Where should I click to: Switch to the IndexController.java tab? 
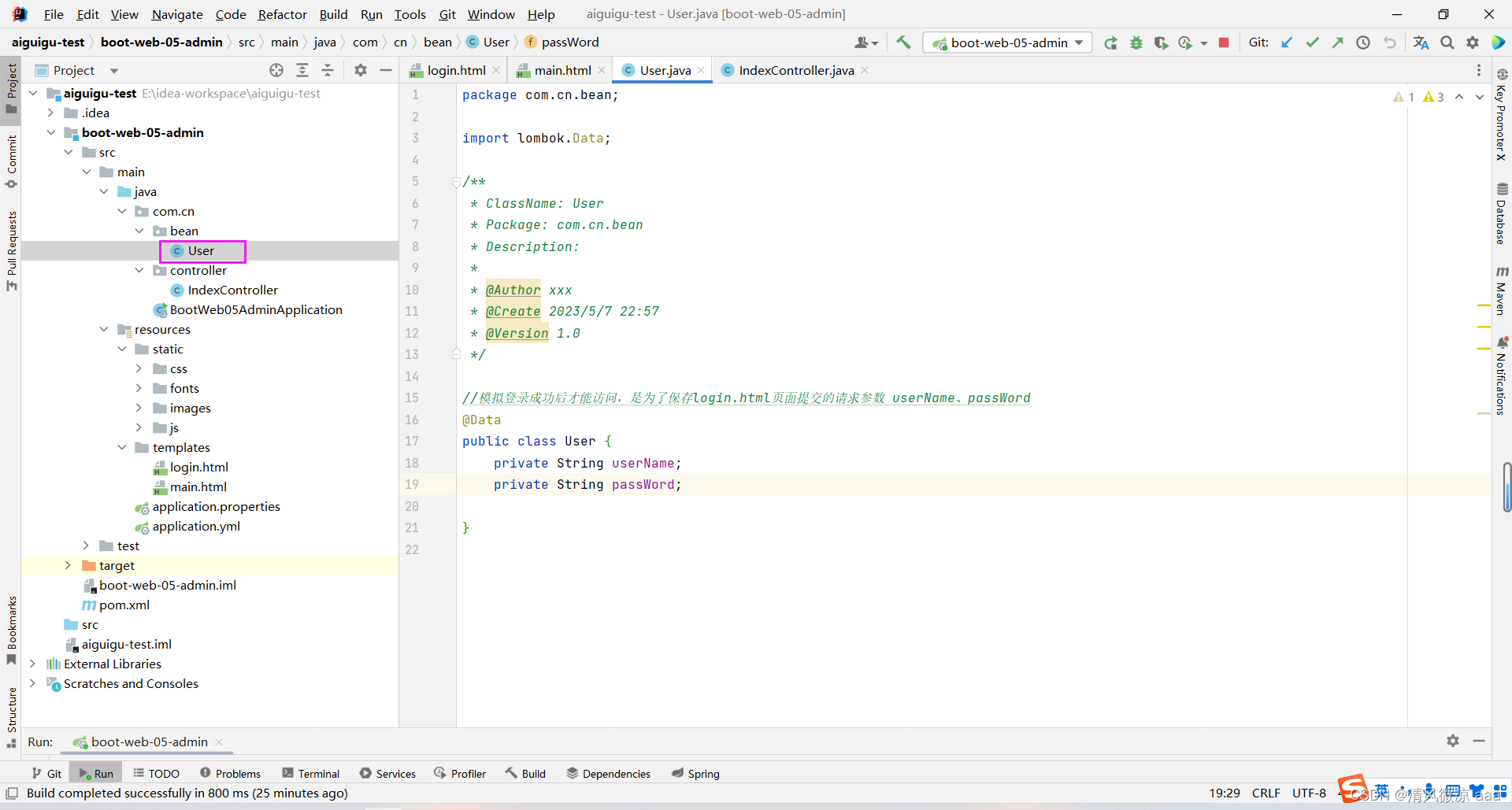[x=796, y=70]
